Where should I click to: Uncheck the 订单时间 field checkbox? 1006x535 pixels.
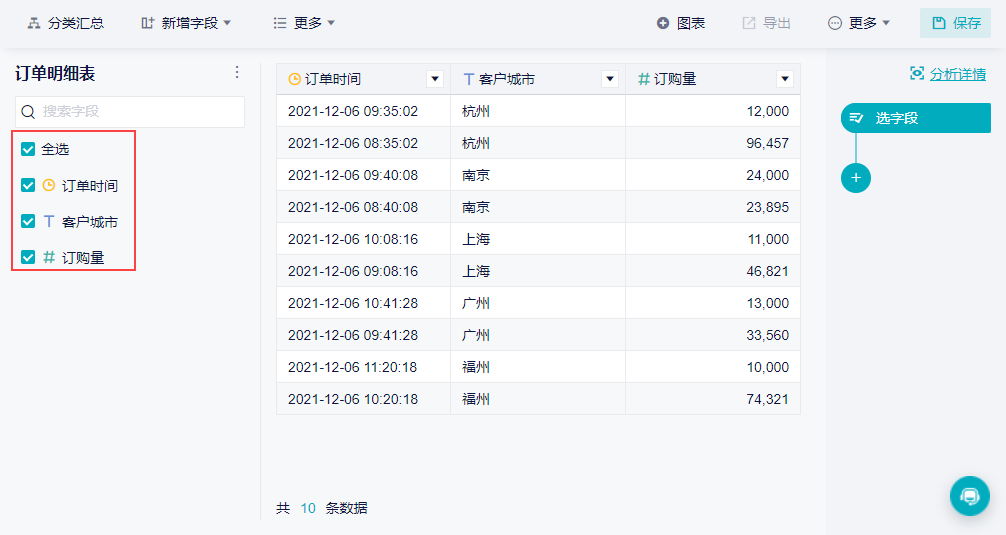[28, 185]
